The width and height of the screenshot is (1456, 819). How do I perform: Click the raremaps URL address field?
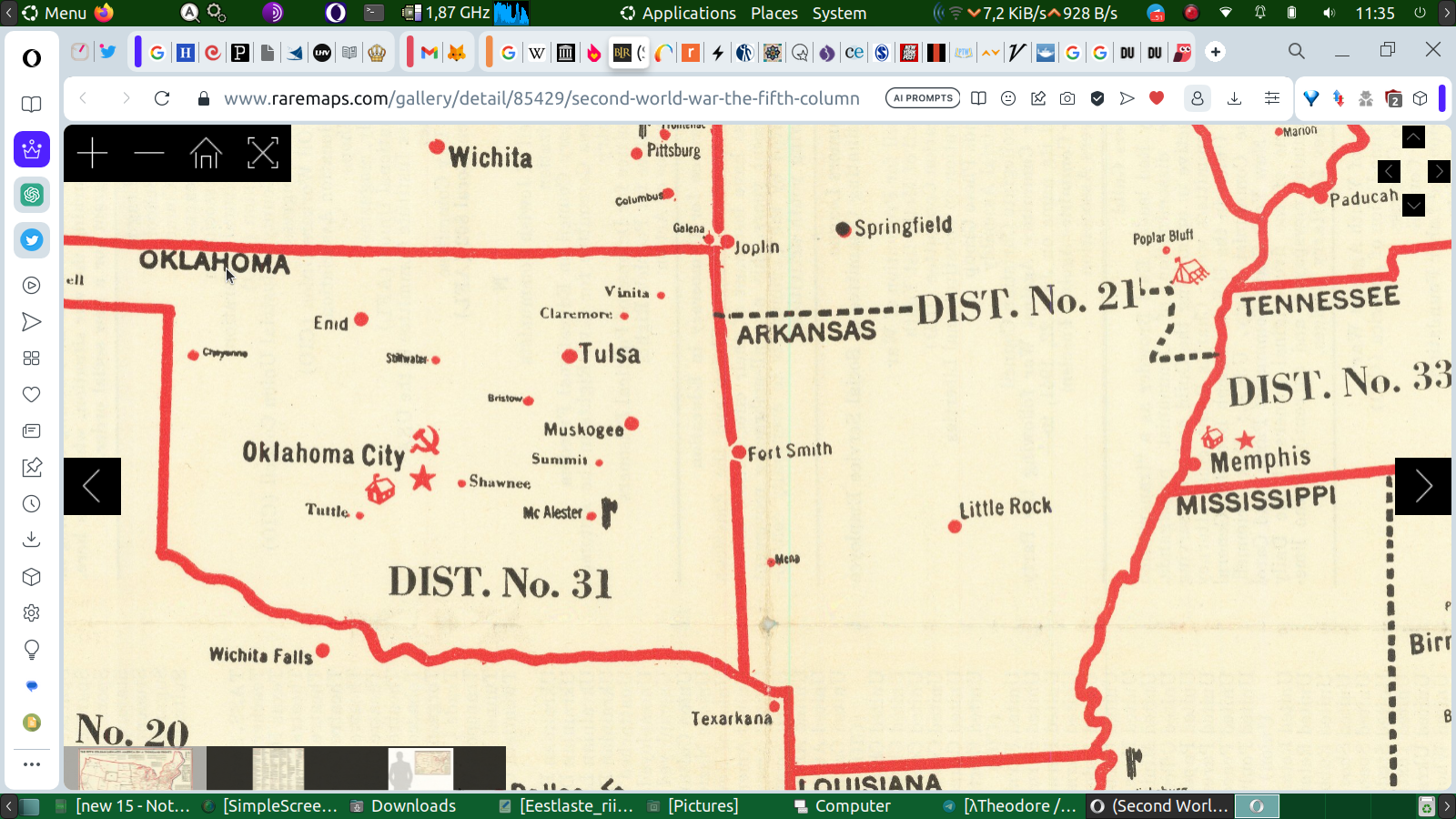541,98
